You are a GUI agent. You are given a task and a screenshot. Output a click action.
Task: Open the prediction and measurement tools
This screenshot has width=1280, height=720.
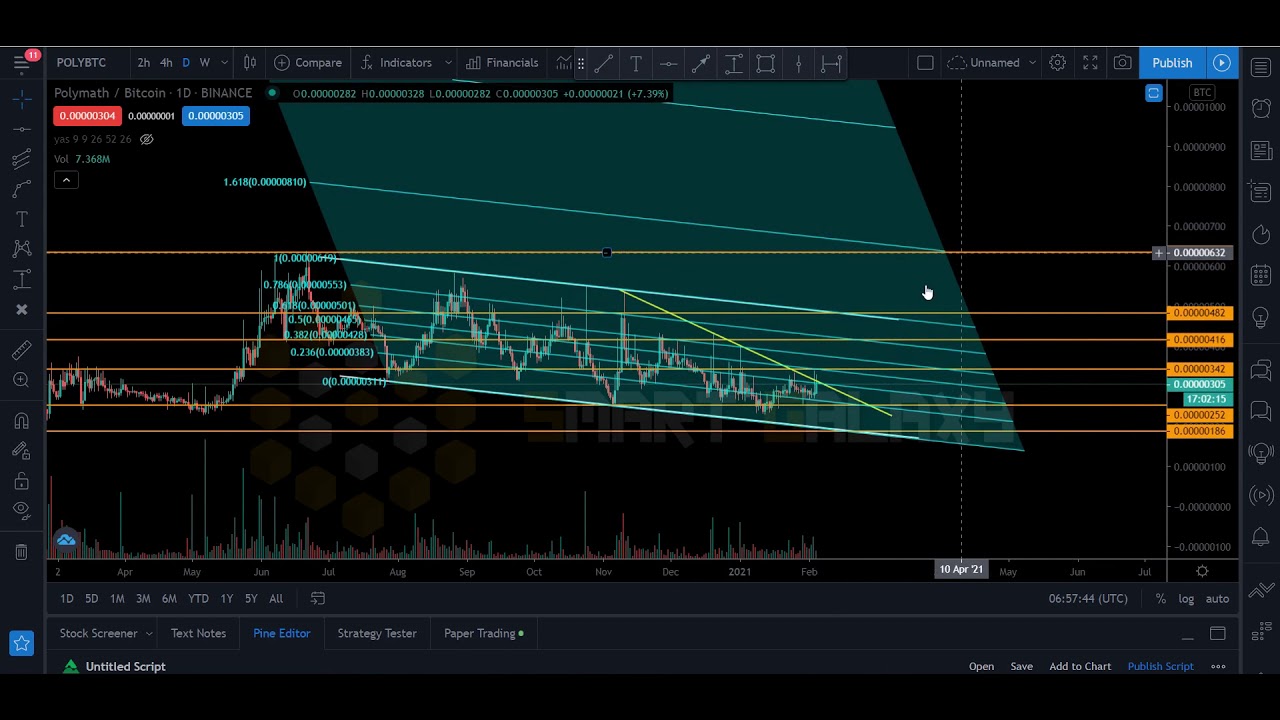point(21,279)
